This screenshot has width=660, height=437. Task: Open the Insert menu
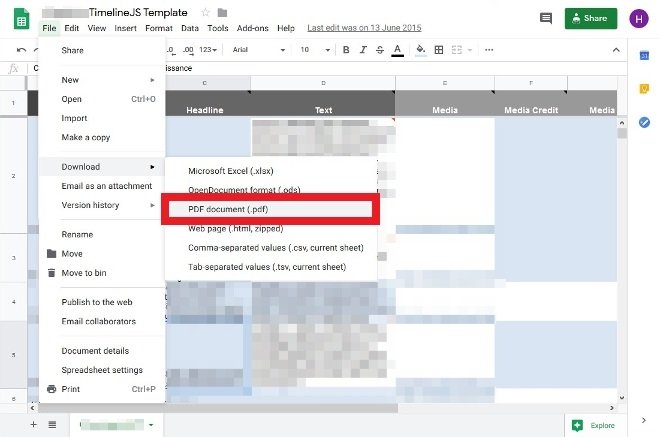pos(125,28)
